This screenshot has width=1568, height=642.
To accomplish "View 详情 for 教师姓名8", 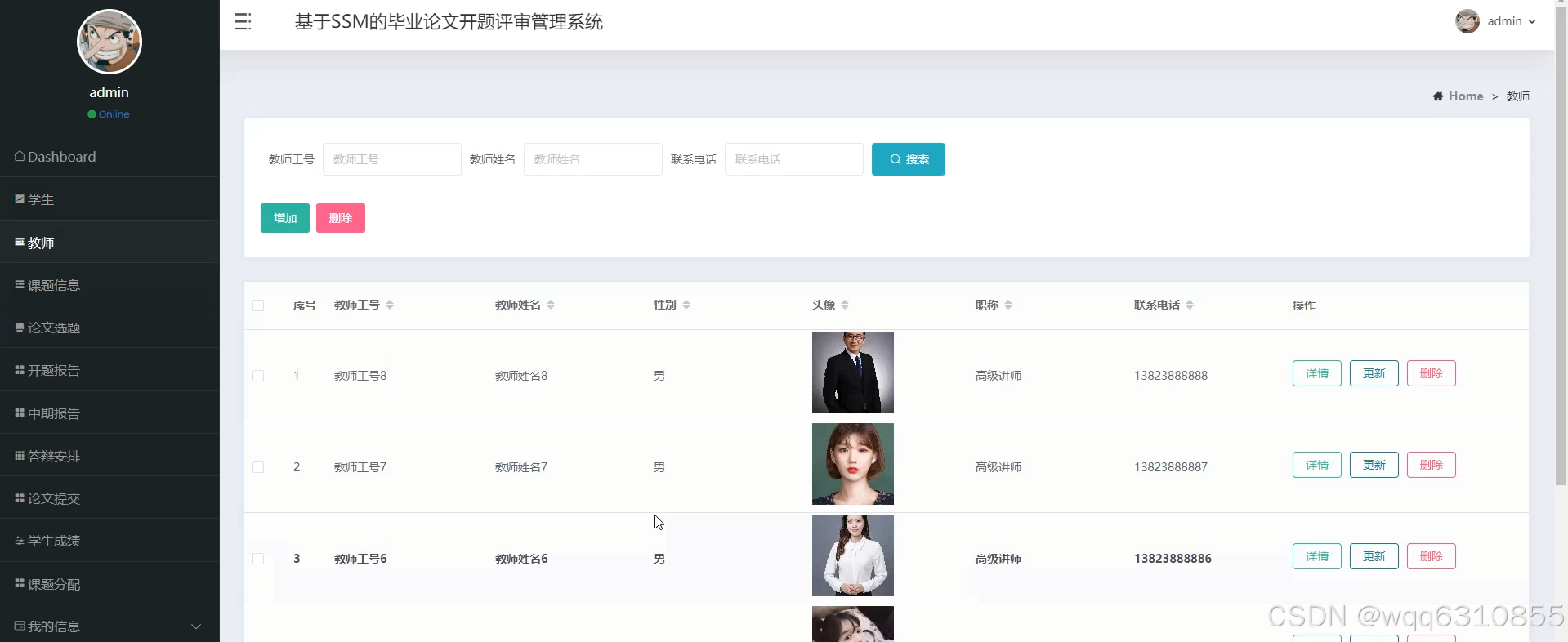I will tap(1317, 373).
